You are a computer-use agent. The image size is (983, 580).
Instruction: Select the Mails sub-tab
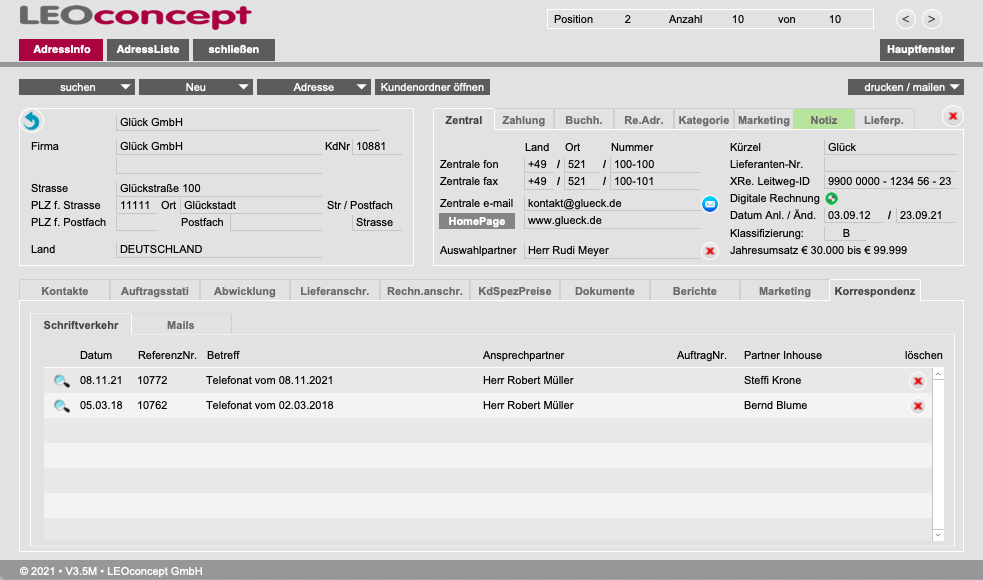pyautogui.click(x=181, y=325)
